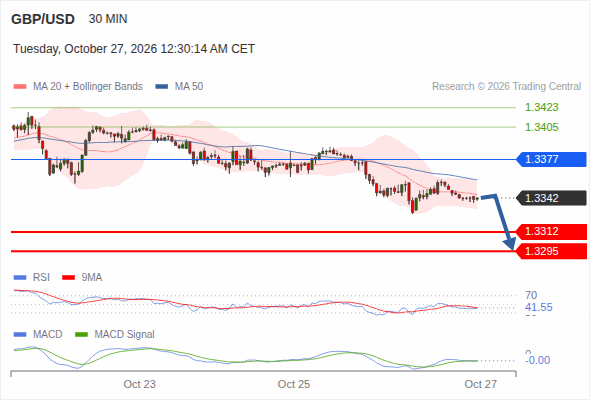Click the blue 1.3377 pivot price tag
This screenshot has width=590, height=400.
551,159
